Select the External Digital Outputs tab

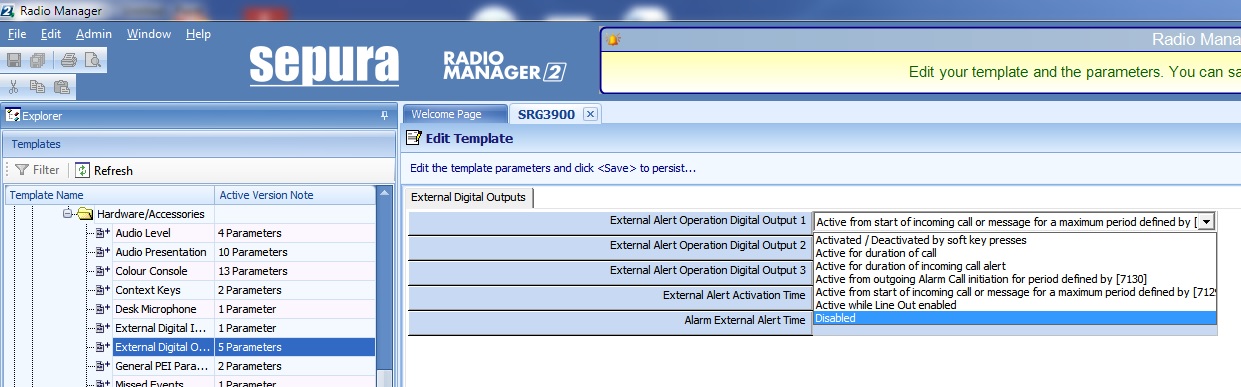[x=468, y=197]
